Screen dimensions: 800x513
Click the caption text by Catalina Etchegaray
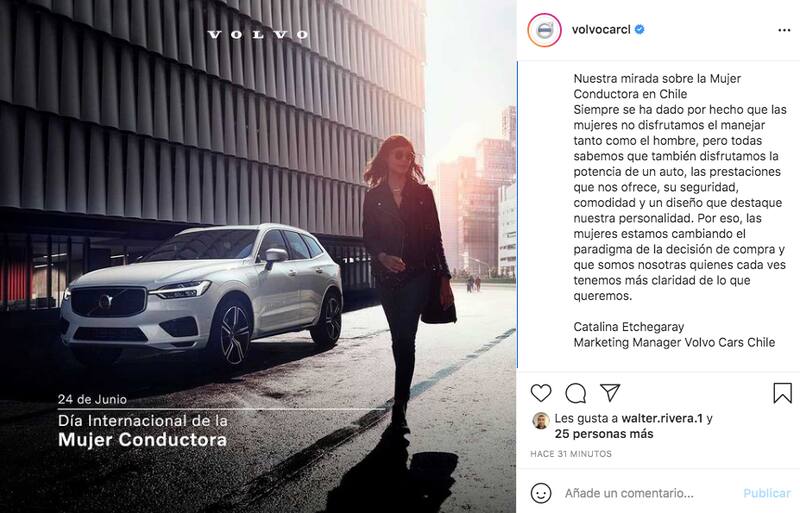click(679, 187)
